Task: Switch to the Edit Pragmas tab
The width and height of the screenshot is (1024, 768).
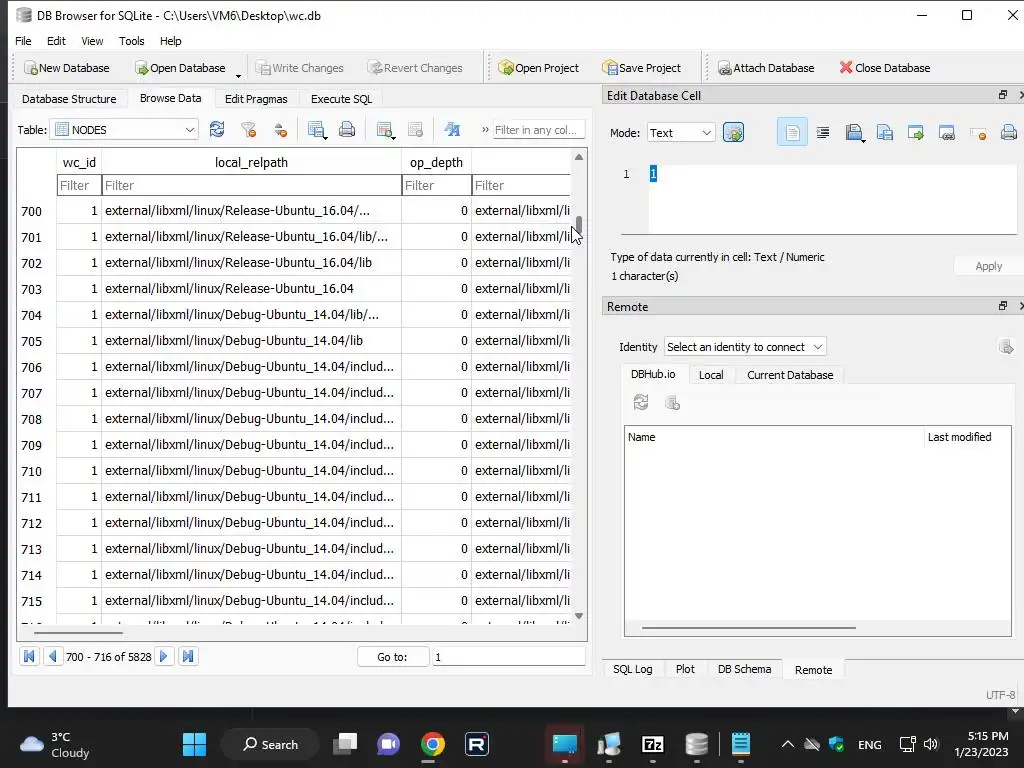Action: pos(256,99)
